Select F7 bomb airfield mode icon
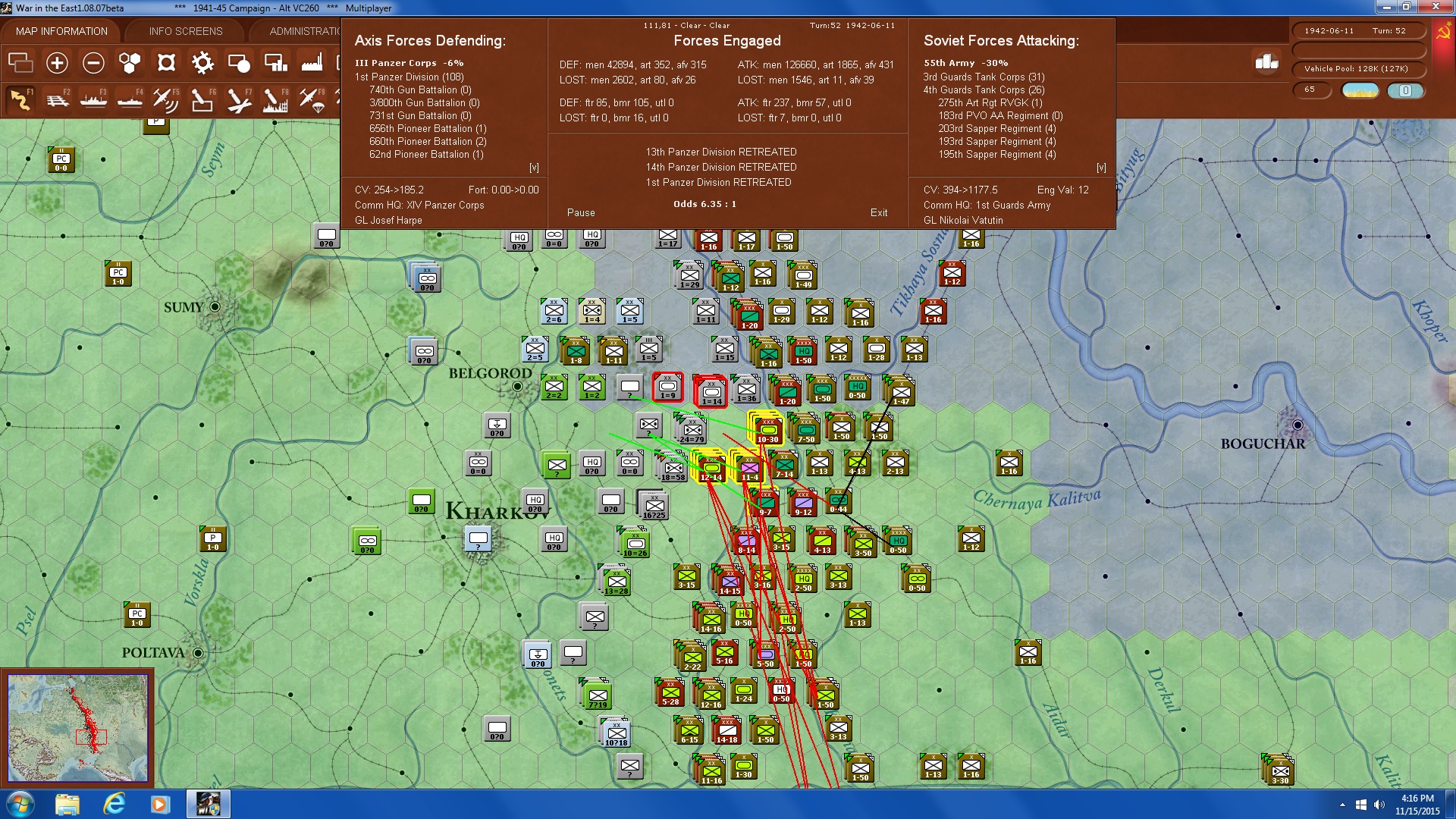The width and height of the screenshot is (1456, 819). pos(239,99)
